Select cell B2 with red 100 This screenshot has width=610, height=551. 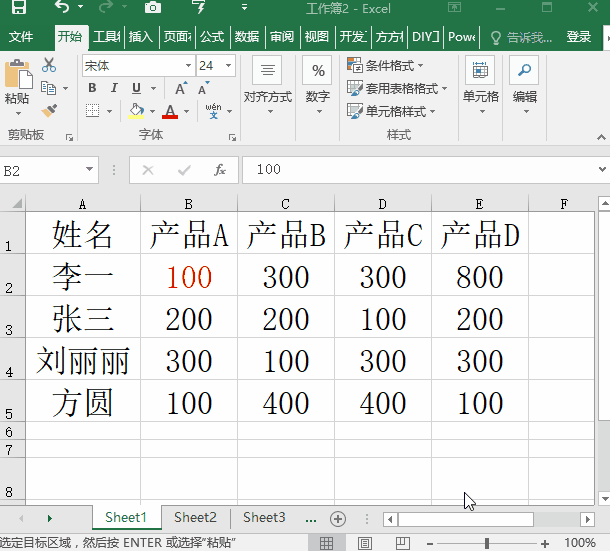[189, 275]
